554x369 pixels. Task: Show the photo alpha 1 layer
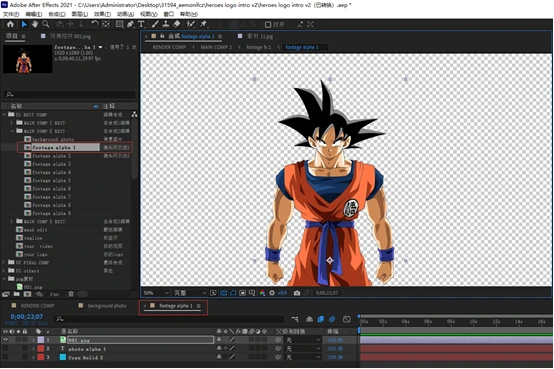5,348
